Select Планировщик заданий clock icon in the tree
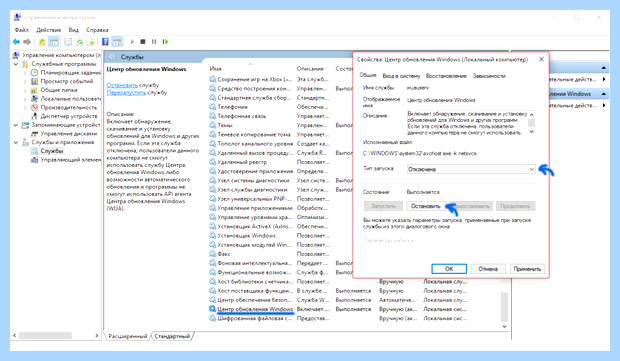The image size is (620, 361). pyautogui.click(x=34, y=72)
